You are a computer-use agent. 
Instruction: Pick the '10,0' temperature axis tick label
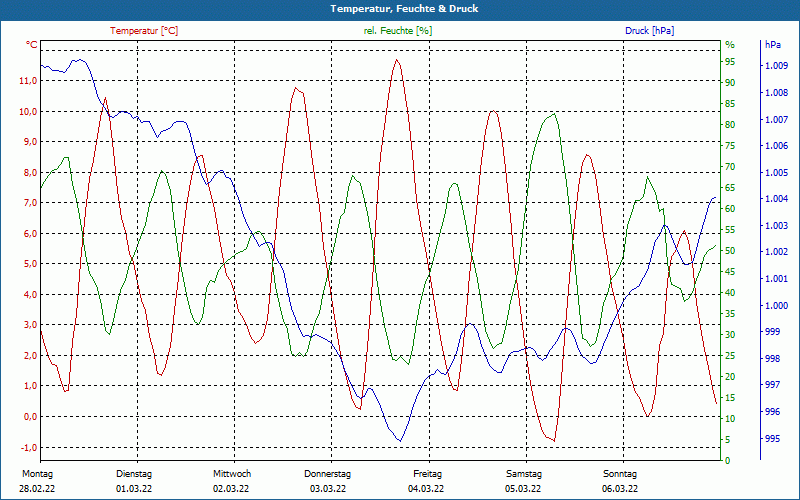[29, 111]
